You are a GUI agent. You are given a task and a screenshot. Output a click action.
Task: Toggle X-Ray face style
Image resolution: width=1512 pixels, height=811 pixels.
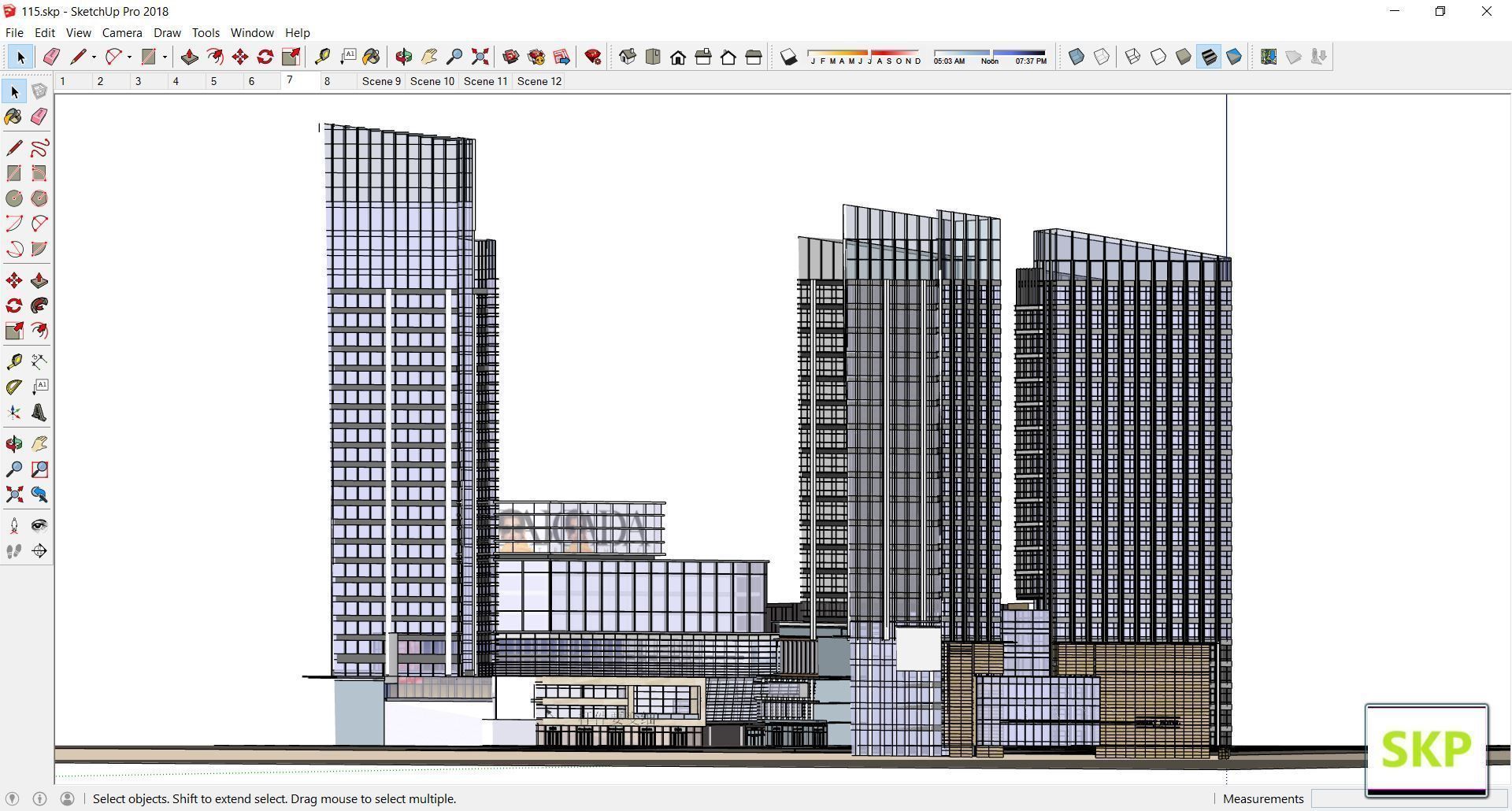[x=1077, y=57]
